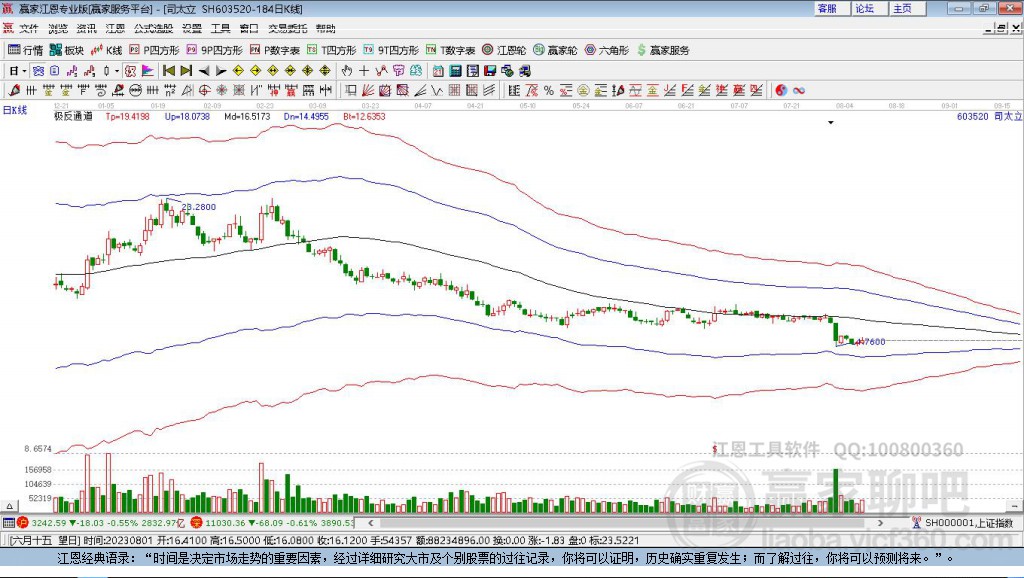
Task: Open the 9T四方形 tool
Action: click(391, 50)
